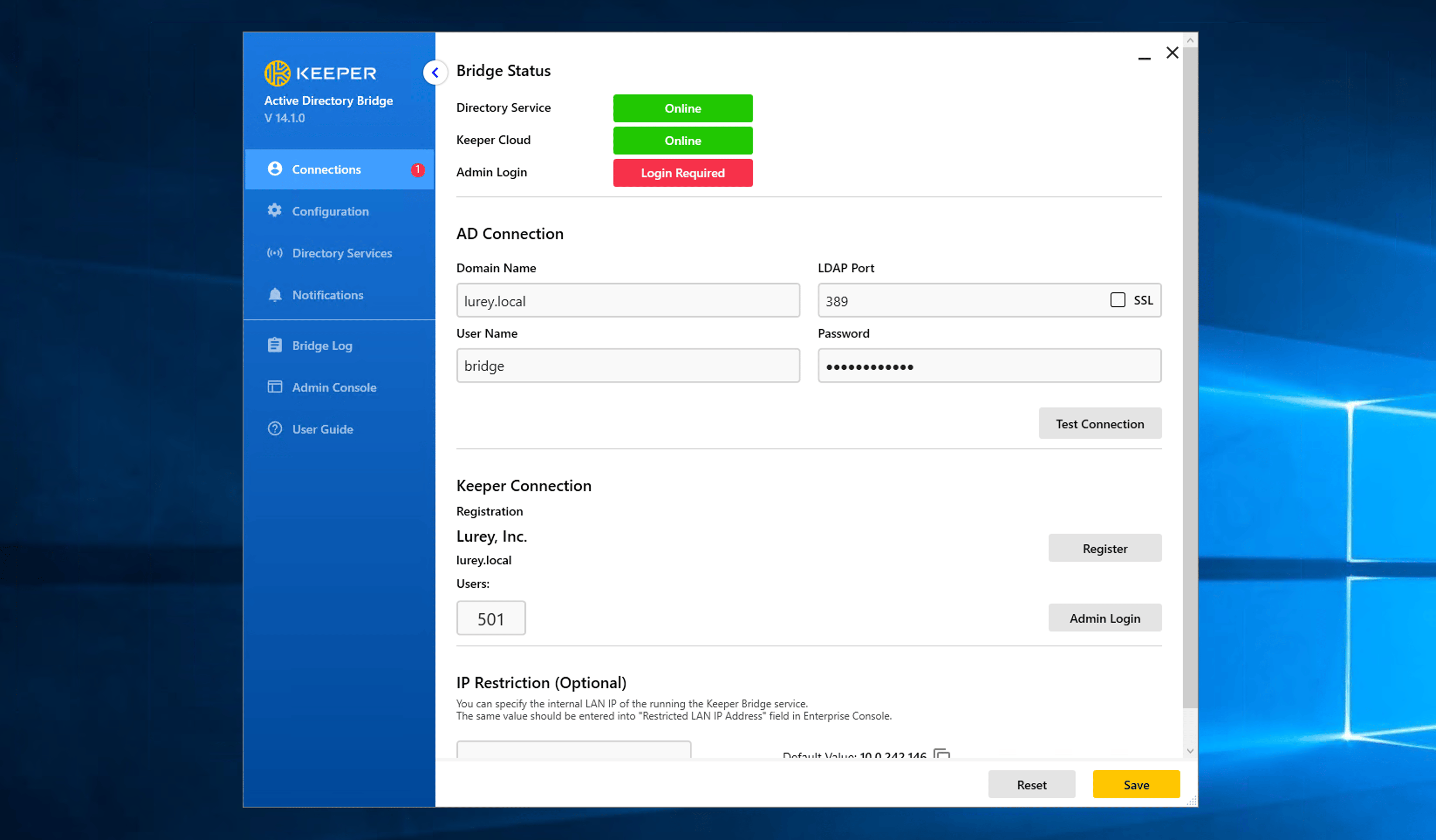Click the scrollbar up arrow
Image resolution: width=1436 pixels, height=840 pixels.
pyautogui.click(x=1190, y=41)
